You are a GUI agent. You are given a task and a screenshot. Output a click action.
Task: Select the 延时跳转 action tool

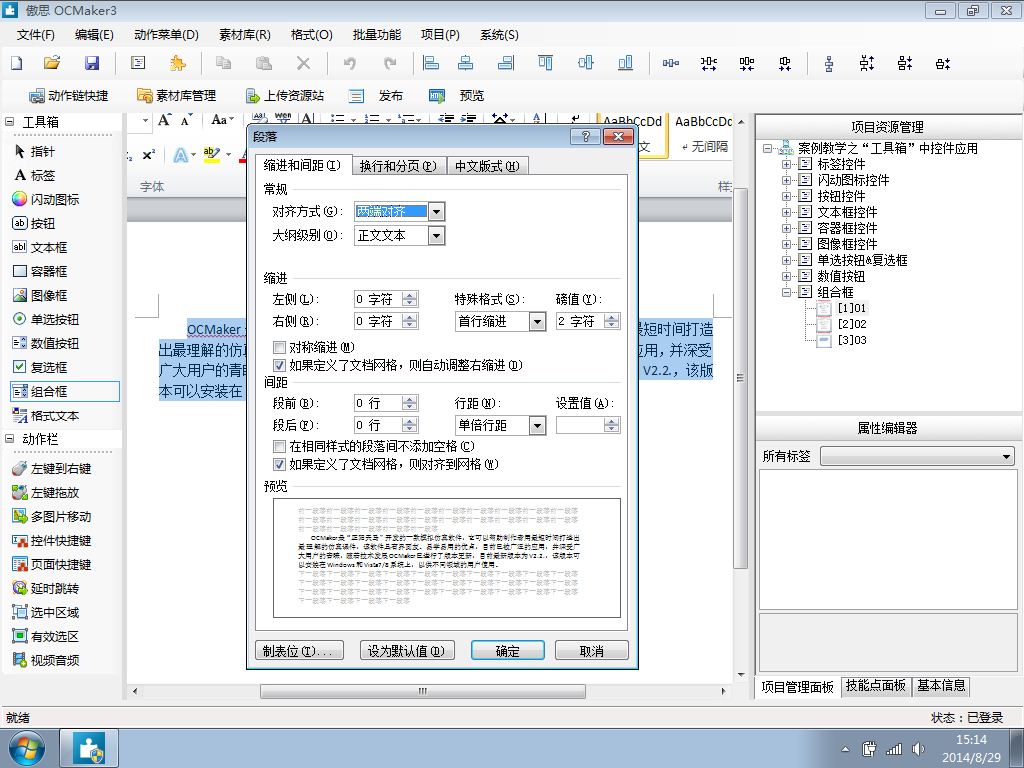tap(45, 588)
